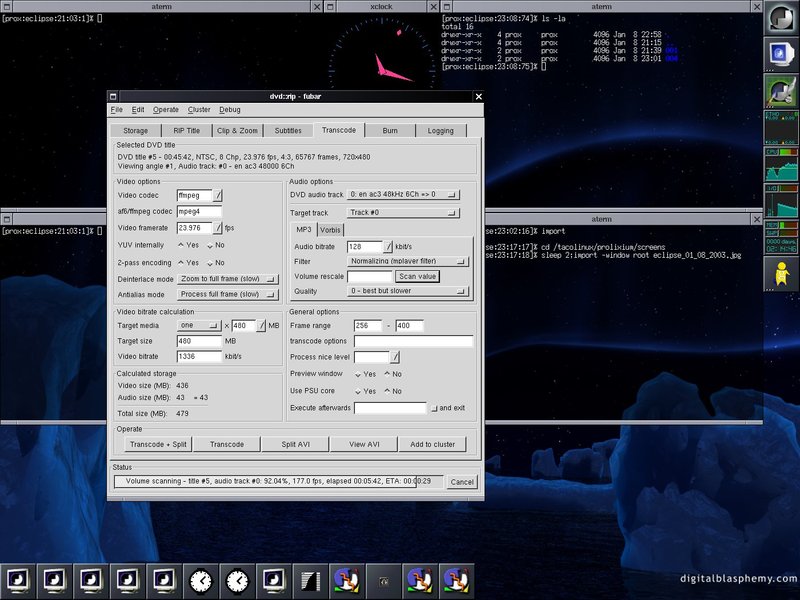Click the volume scanning progress bar
800x600 pixels.
[278, 482]
